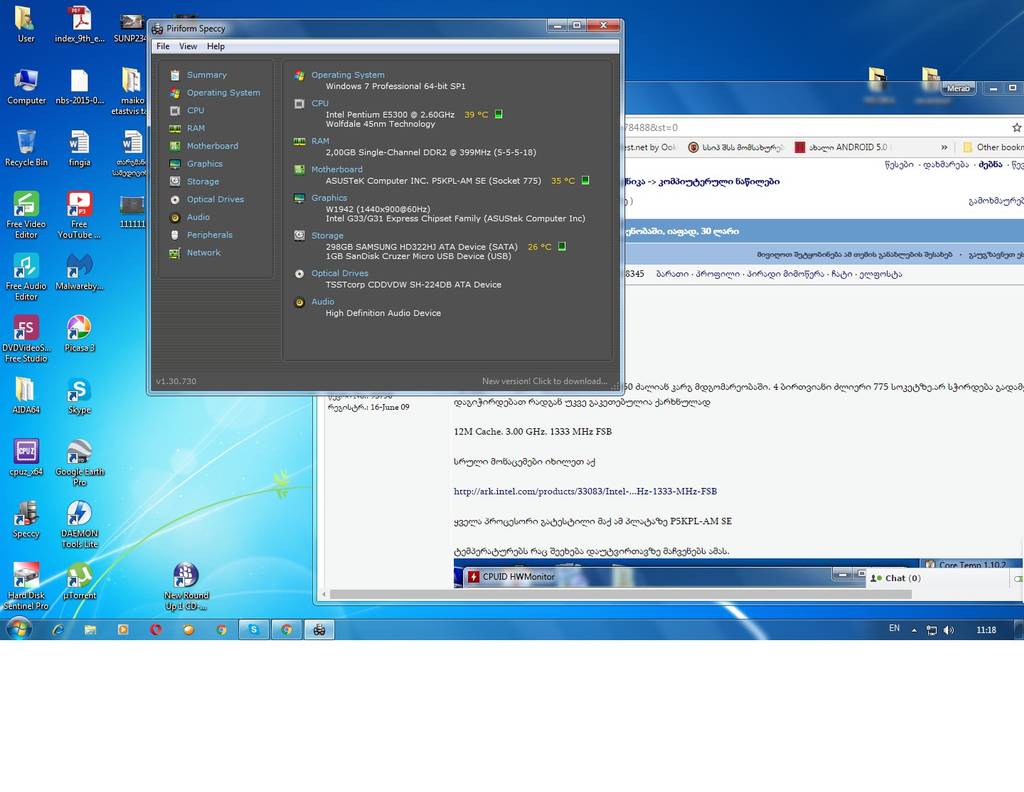This screenshot has height=792, width=1024.
Task: Select AIDA64 desktop folder
Action: pyautogui.click(x=26, y=396)
